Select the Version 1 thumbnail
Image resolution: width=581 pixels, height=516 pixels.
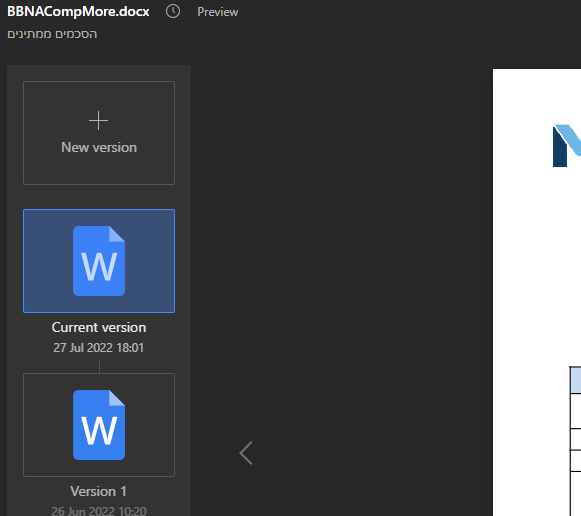pos(99,425)
